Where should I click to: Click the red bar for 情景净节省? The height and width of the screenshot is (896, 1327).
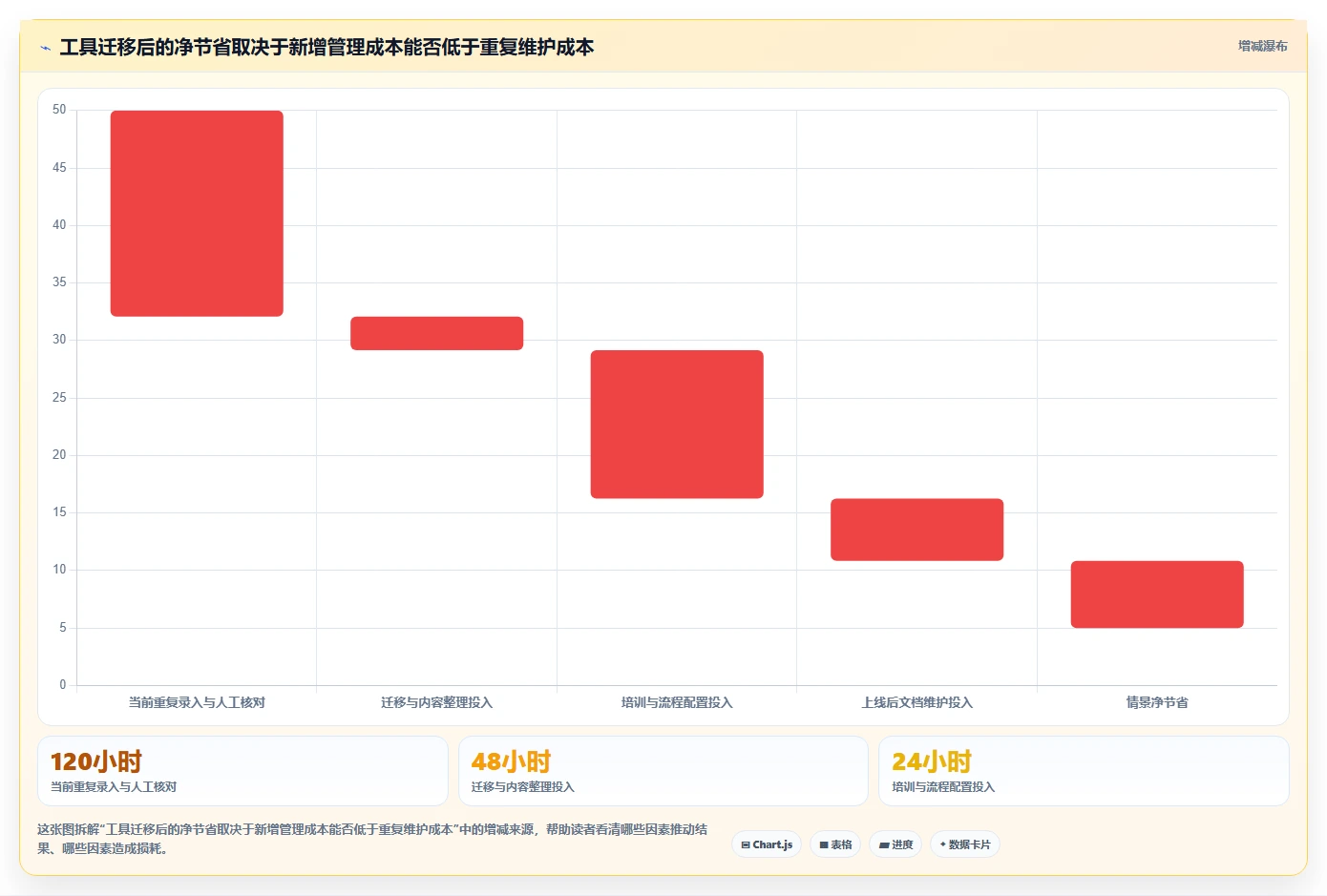(1157, 594)
